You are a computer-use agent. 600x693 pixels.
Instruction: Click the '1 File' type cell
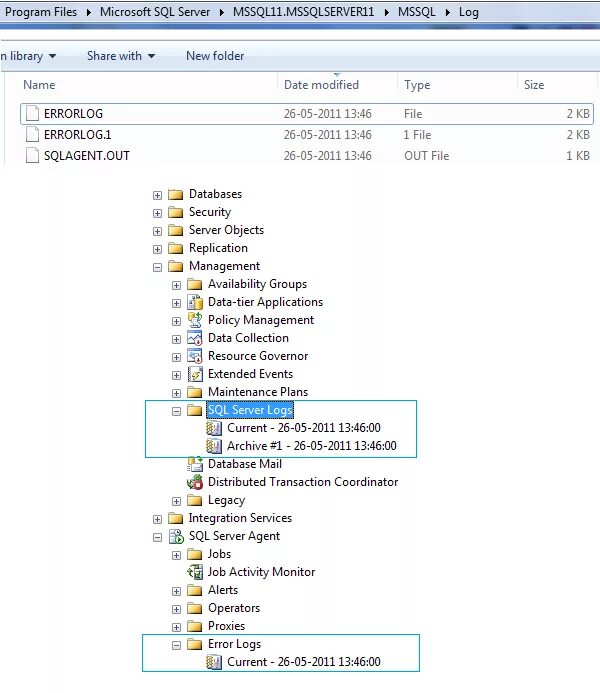pos(417,134)
